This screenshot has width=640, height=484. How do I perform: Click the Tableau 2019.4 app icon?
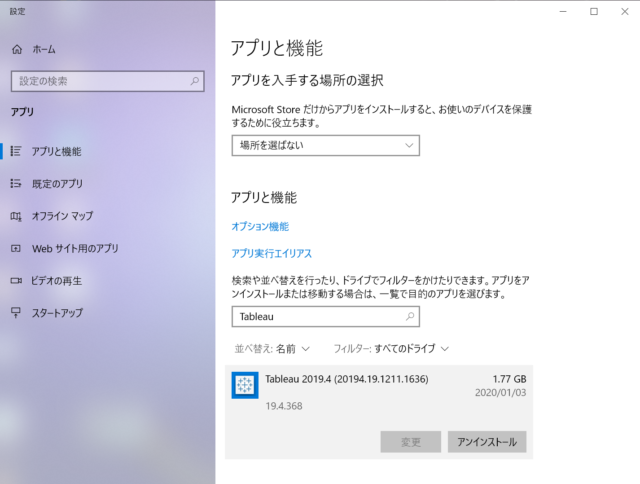pos(245,385)
